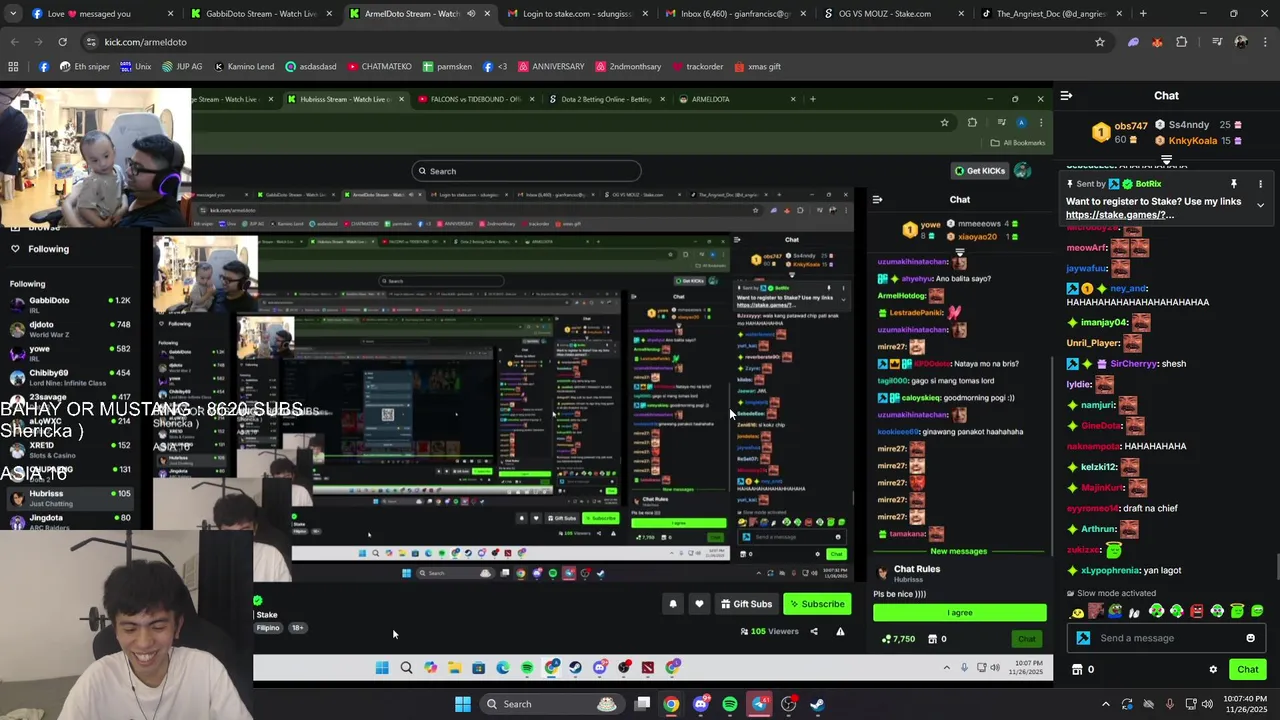This screenshot has width=1280, height=720.
Task: Bookmark this page with the star
Action: pos(1100,42)
